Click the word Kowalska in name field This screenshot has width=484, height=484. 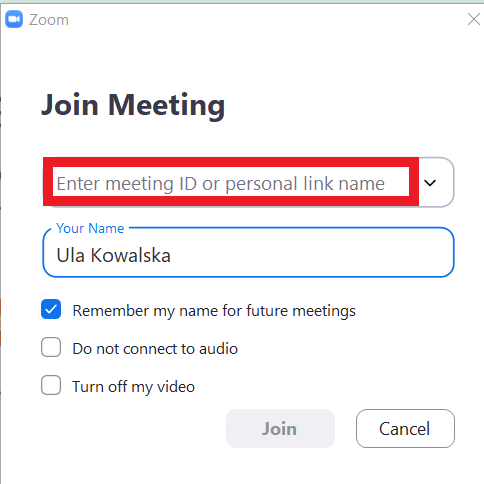131,255
